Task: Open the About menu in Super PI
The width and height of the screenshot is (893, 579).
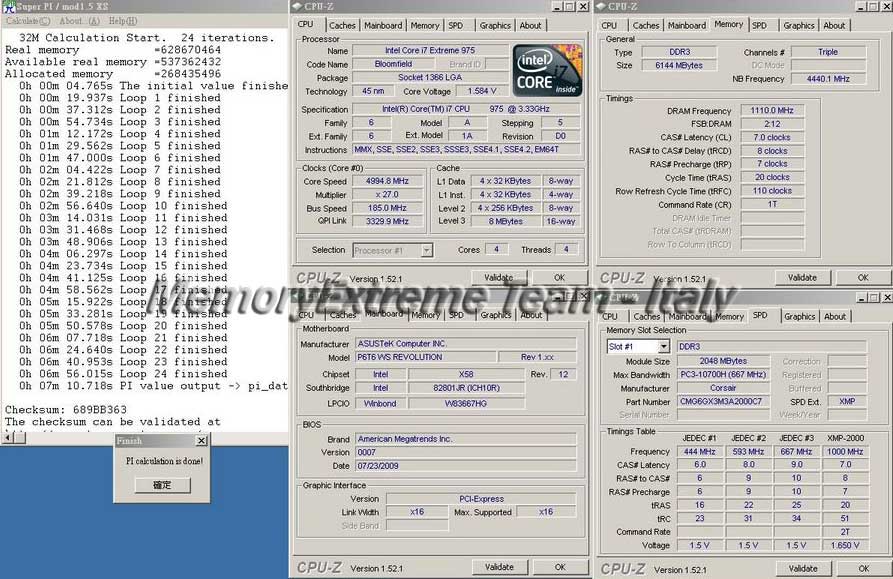Action: click(x=79, y=21)
